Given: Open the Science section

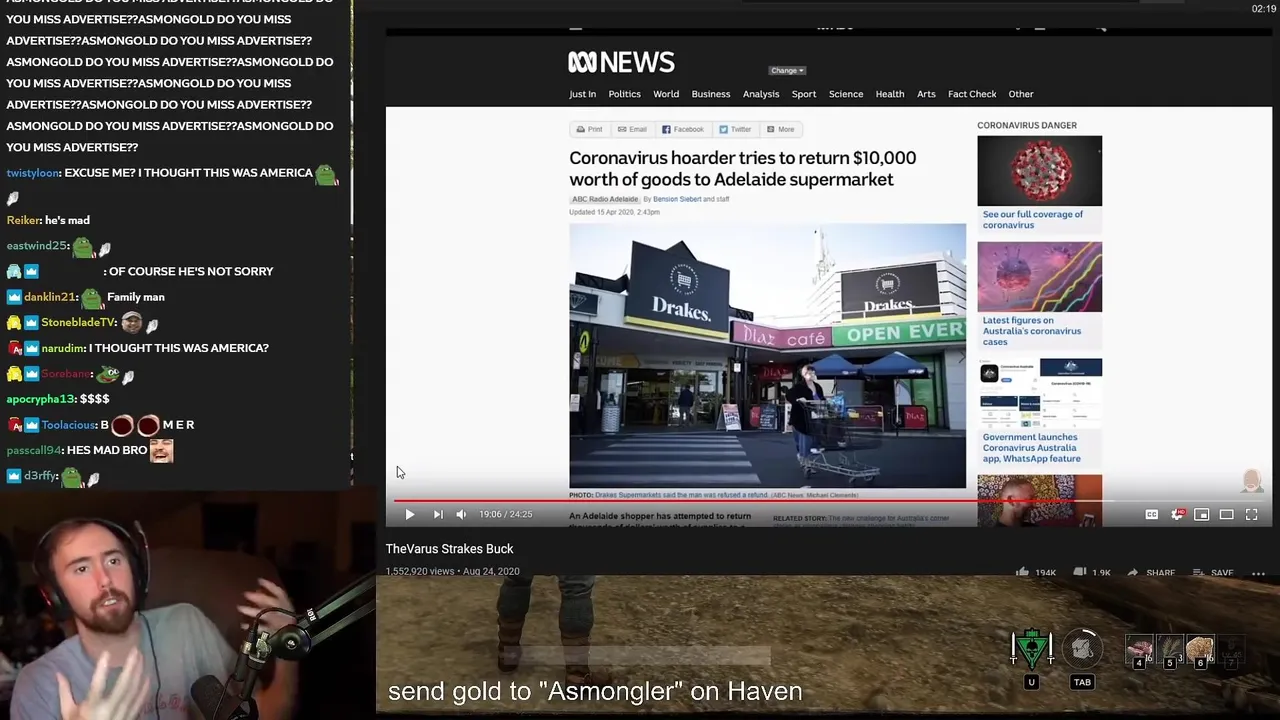Looking at the screenshot, I should tap(846, 94).
